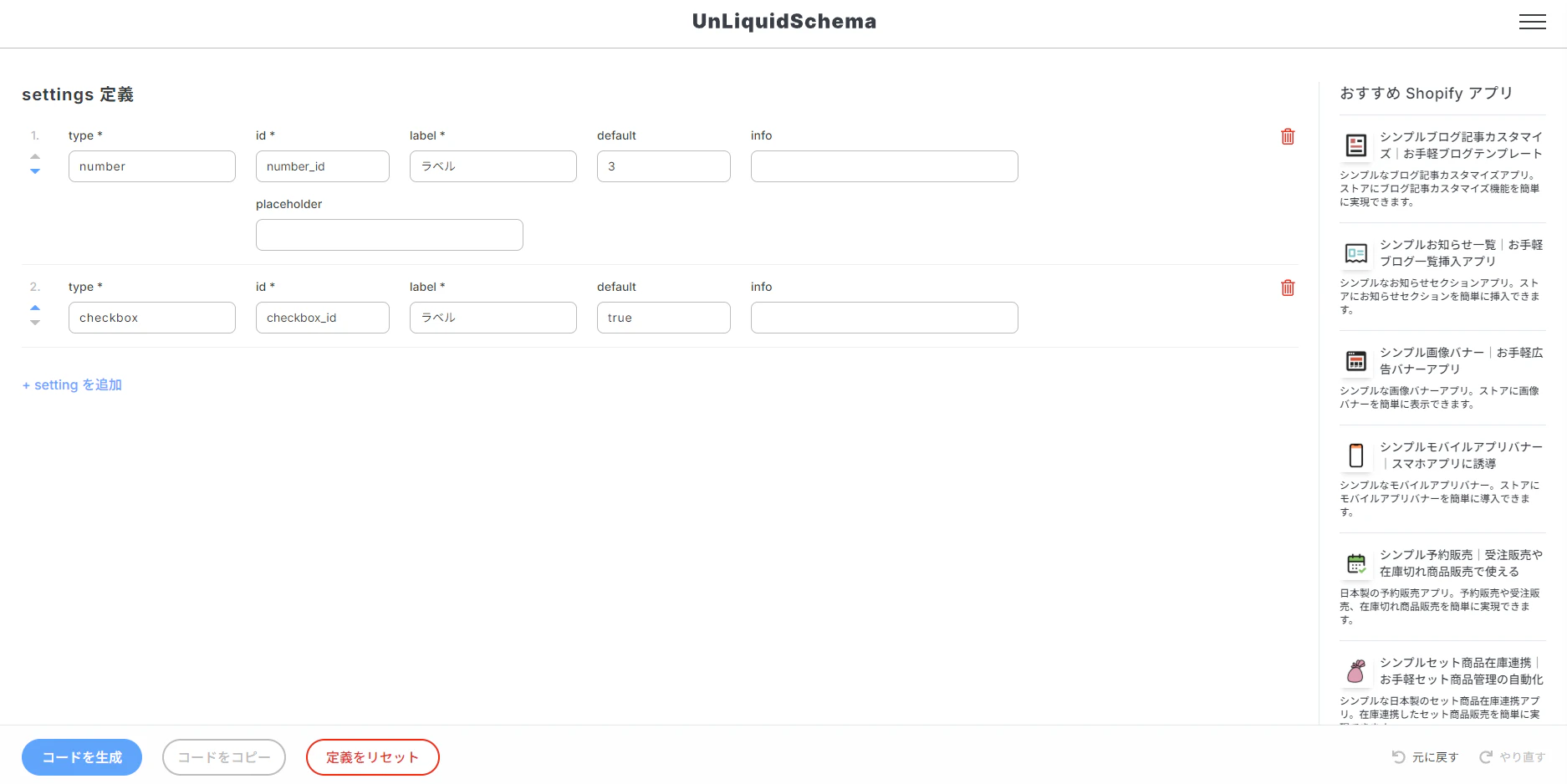Click the blog customize app icon

[x=1356, y=145]
